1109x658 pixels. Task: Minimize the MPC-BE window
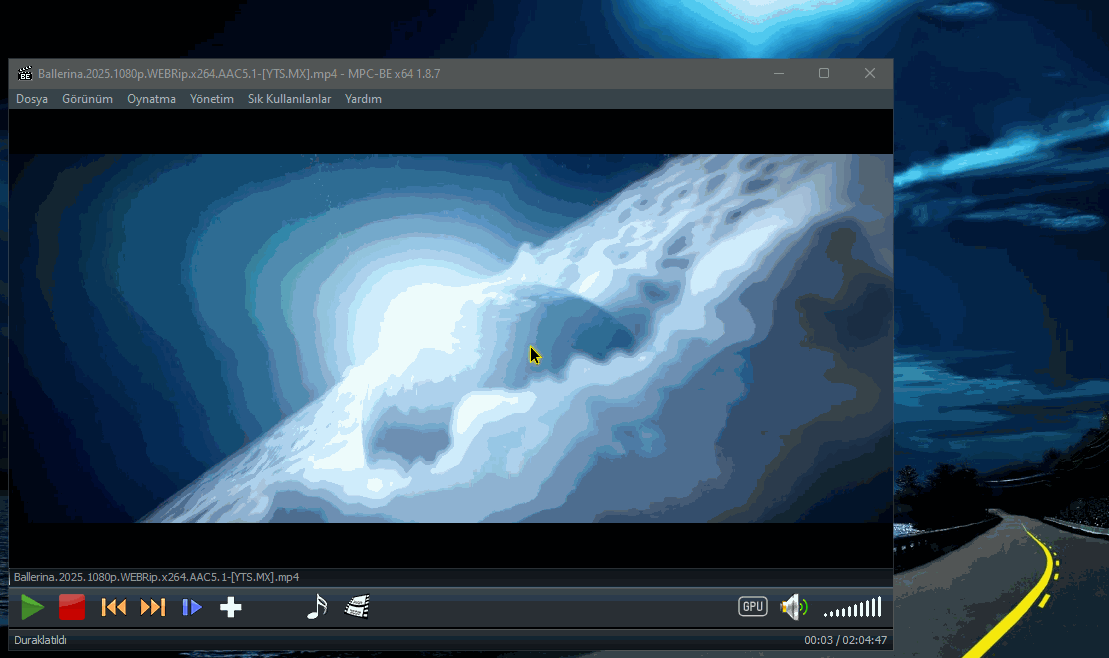coord(779,74)
